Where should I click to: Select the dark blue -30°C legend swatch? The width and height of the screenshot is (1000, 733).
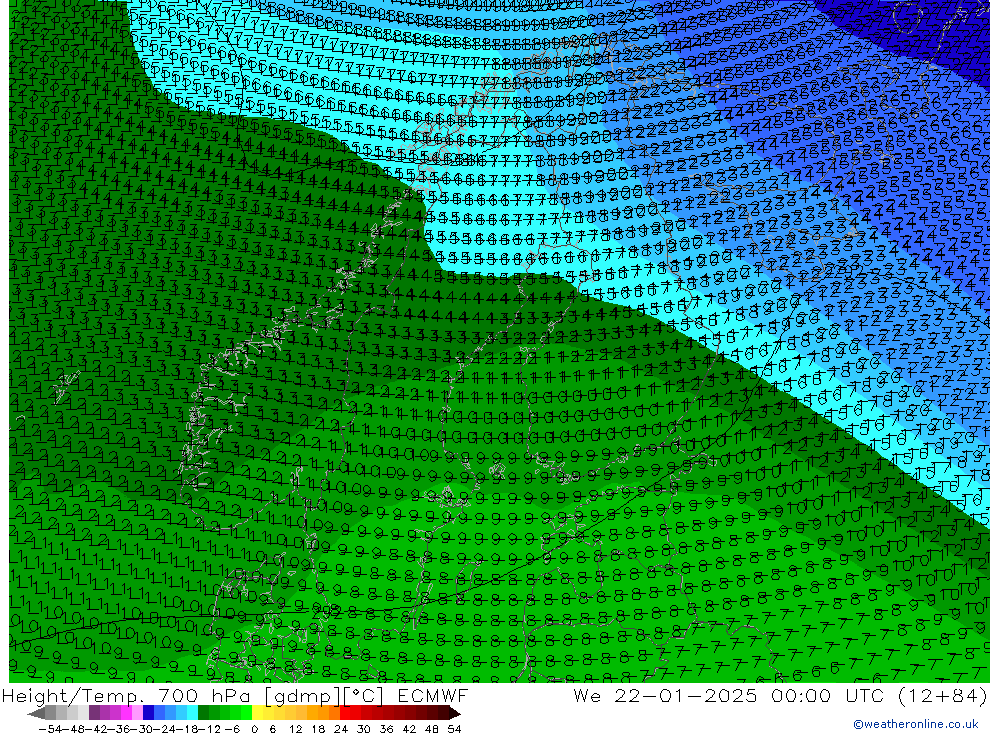pos(148,714)
